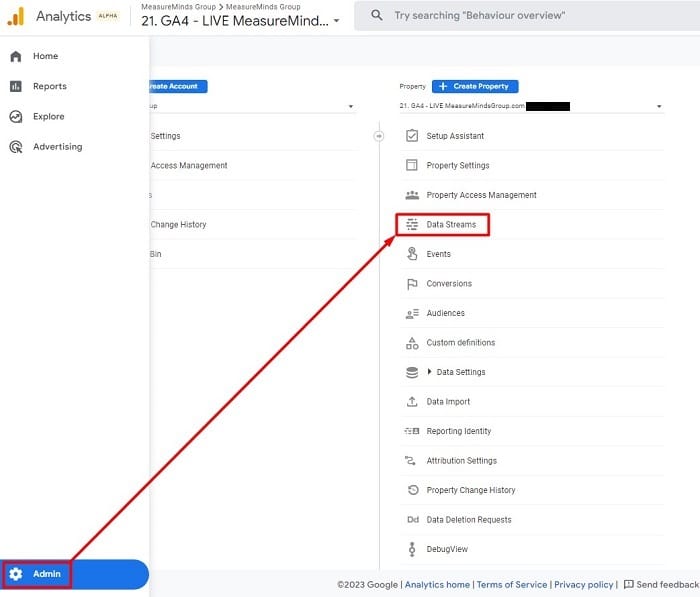The width and height of the screenshot is (700, 597).
Task: Open the Analytics home link
Action: coord(437,584)
